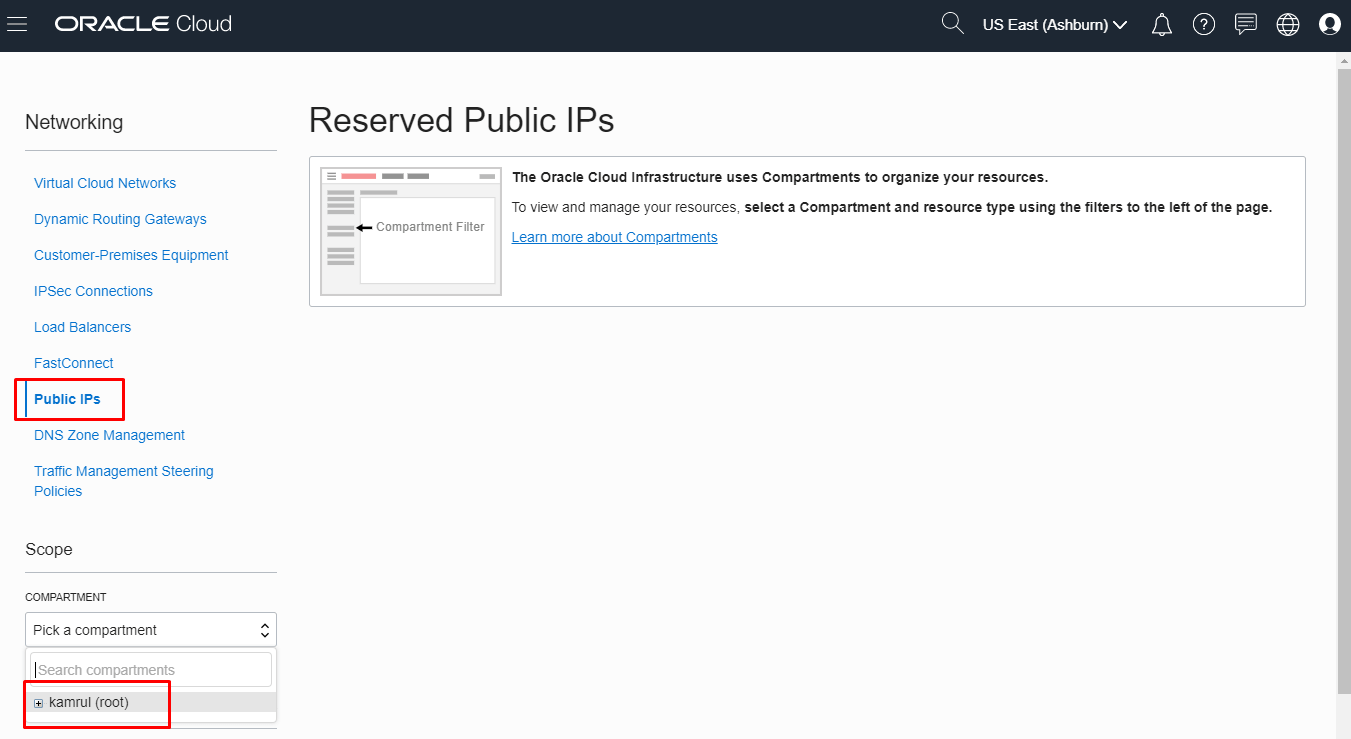This screenshot has width=1351, height=739.
Task: Click the Oracle Cloud logo
Action: click(x=143, y=24)
